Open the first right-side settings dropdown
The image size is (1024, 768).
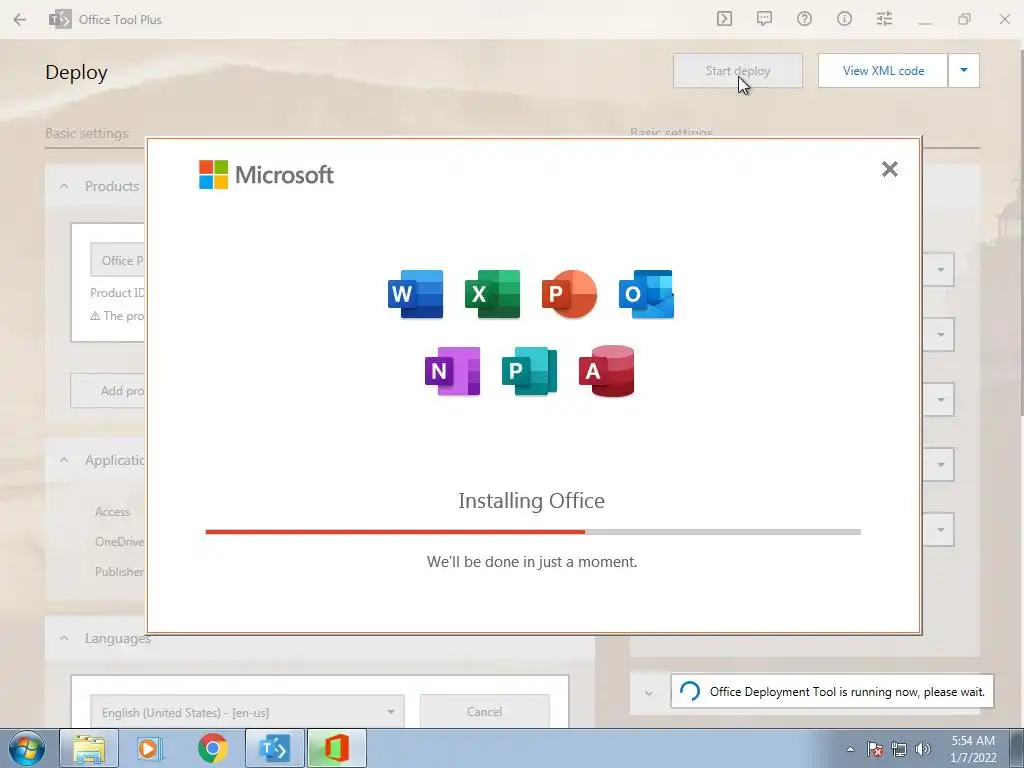(x=938, y=270)
